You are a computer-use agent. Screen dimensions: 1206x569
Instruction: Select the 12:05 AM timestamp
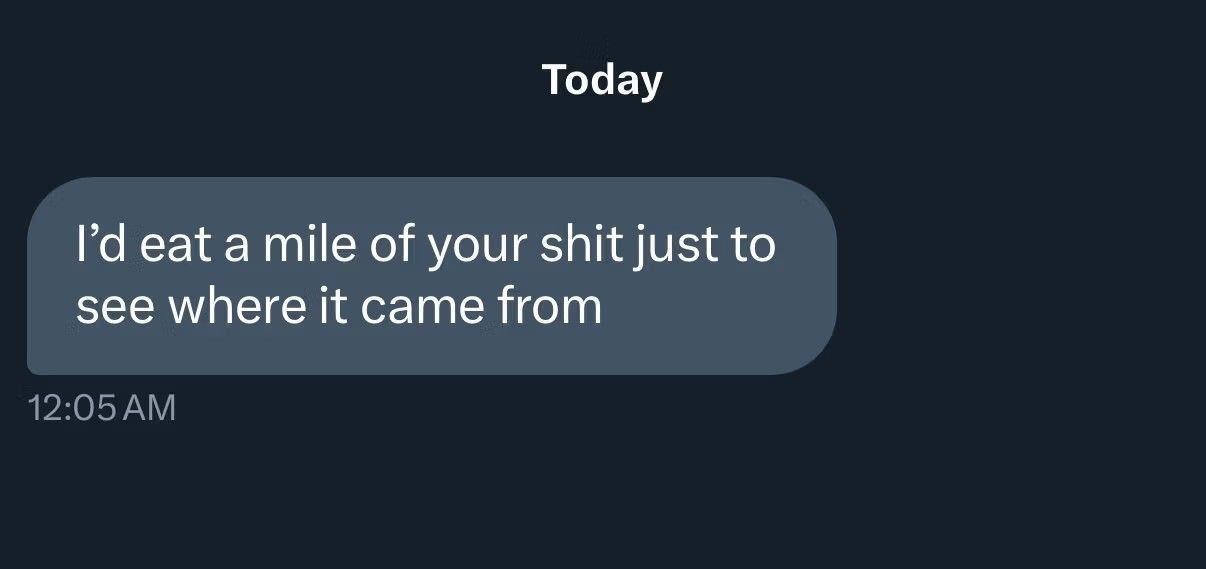(x=103, y=408)
